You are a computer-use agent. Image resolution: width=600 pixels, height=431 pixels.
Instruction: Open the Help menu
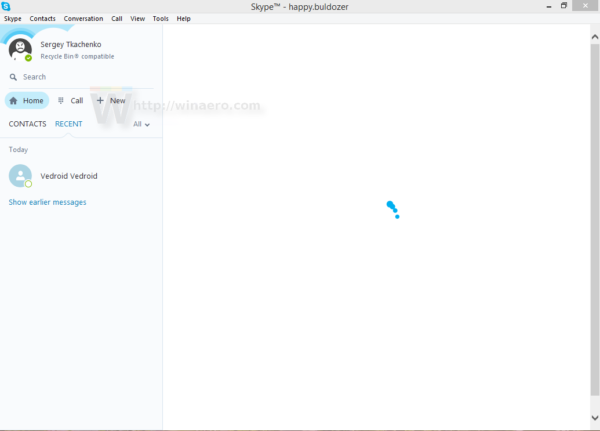point(183,19)
